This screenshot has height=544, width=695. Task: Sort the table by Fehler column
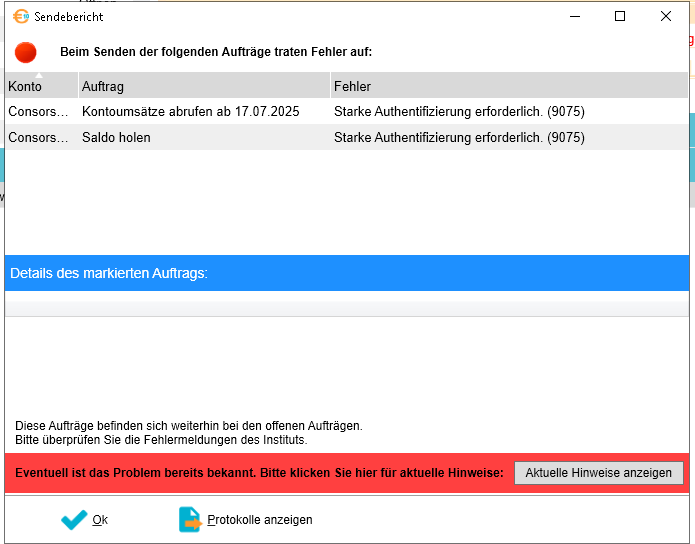coord(508,87)
